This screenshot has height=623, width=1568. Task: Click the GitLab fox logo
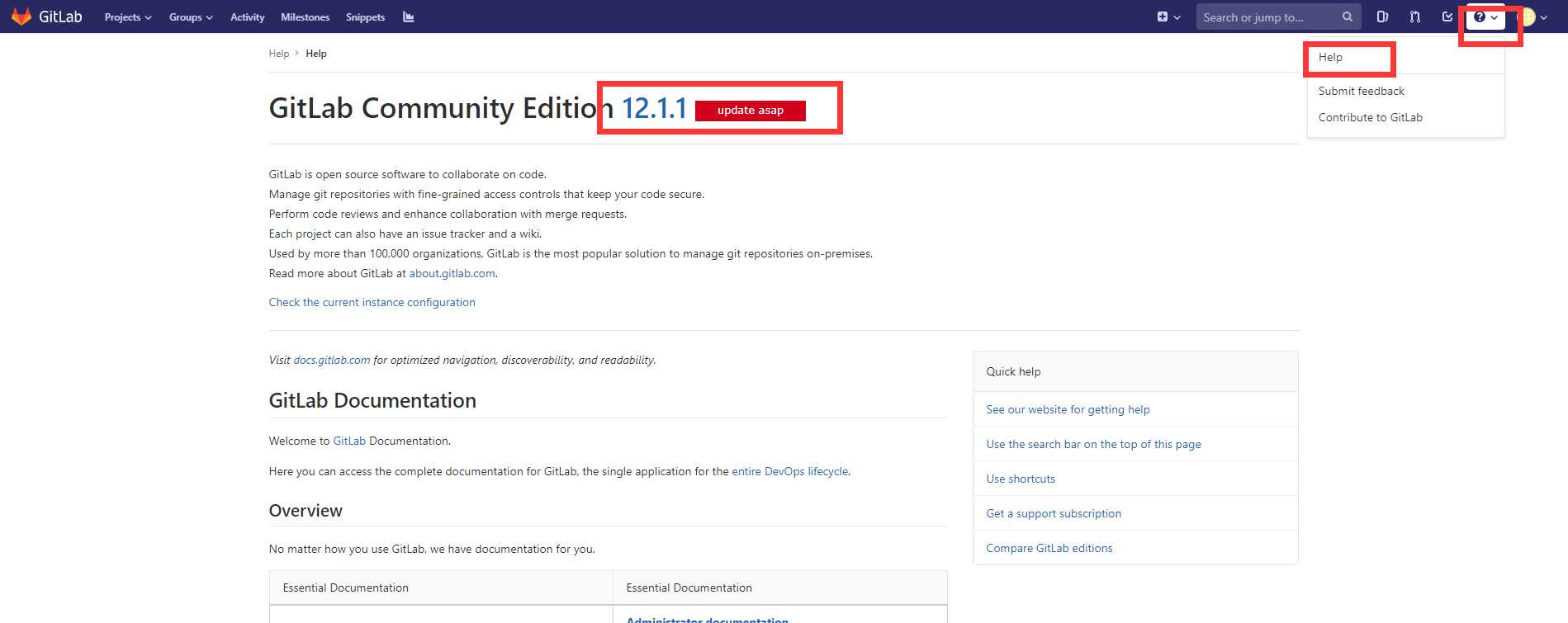click(21, 17)
